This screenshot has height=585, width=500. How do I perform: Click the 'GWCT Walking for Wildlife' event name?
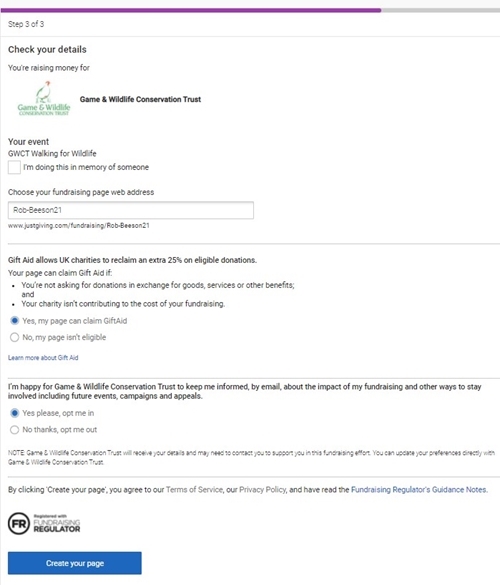coord(52,153)
